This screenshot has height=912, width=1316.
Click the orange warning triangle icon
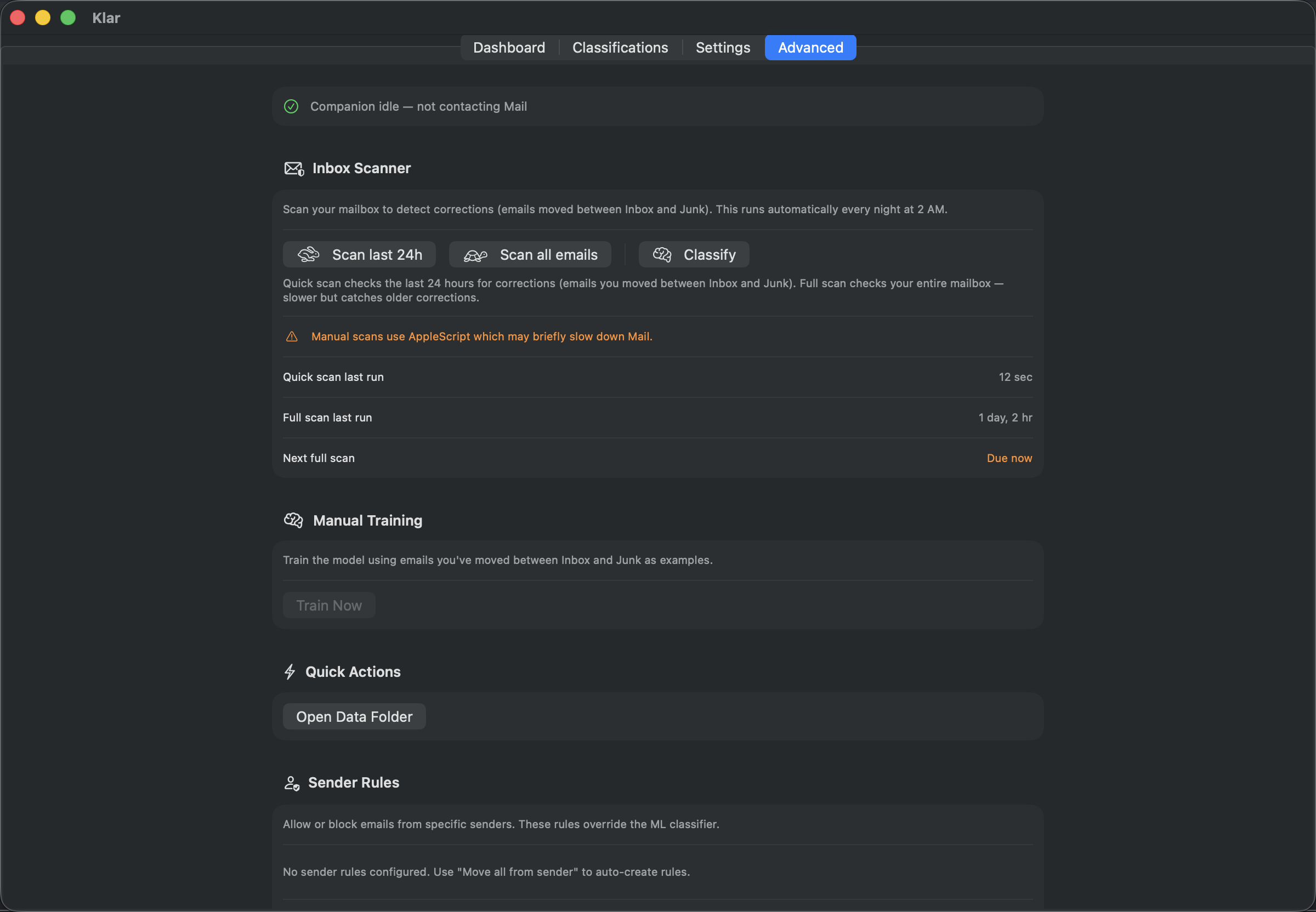pos(292,337)
